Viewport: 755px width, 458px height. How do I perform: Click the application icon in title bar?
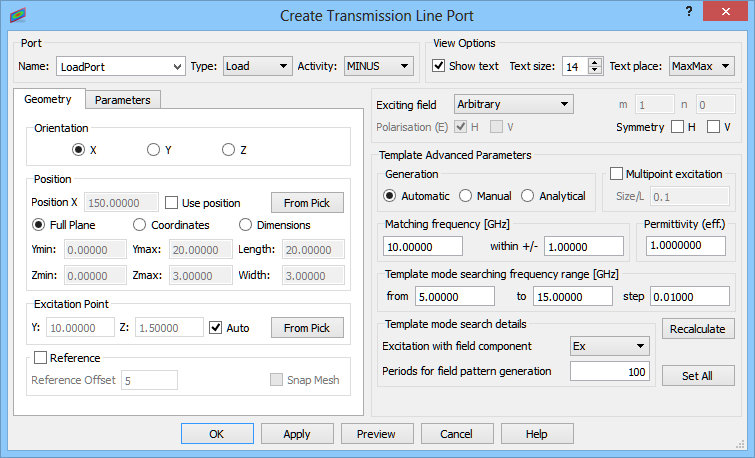pos(18,15)
